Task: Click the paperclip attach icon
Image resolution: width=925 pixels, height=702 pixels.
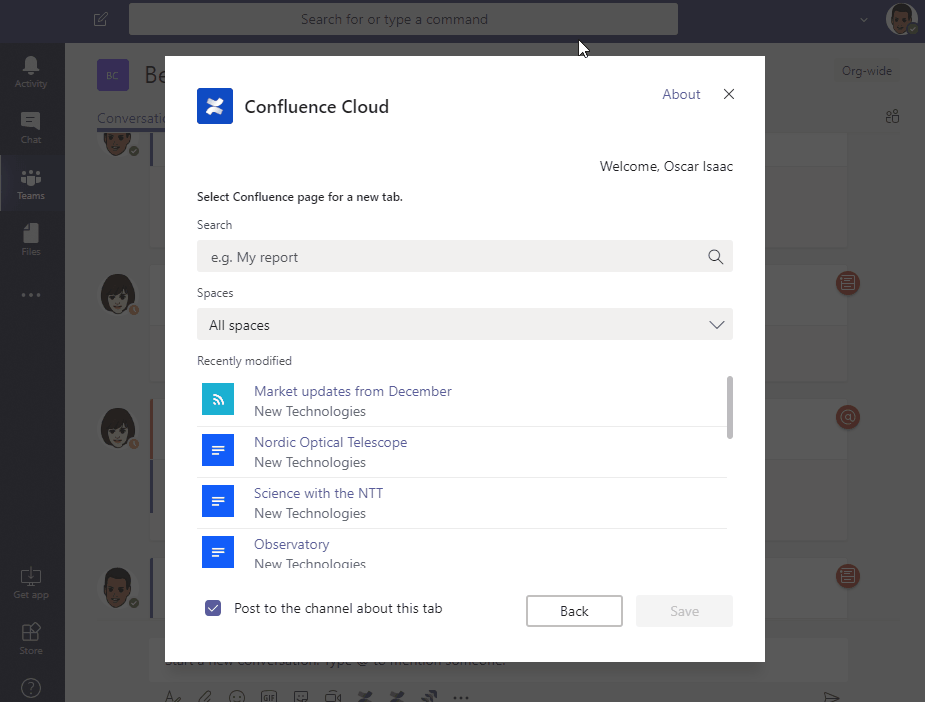Action: (205, 697)
